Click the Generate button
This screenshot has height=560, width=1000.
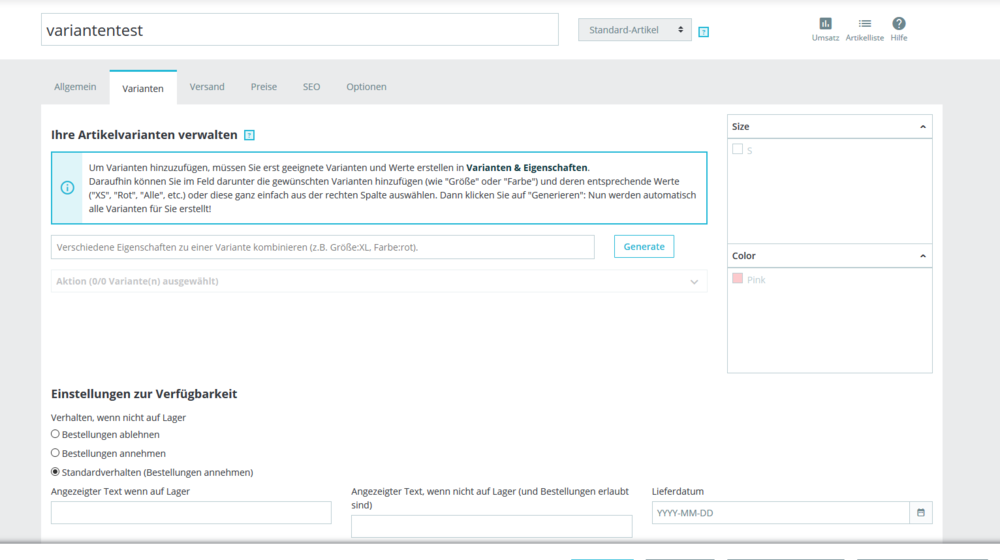(643, 247)
